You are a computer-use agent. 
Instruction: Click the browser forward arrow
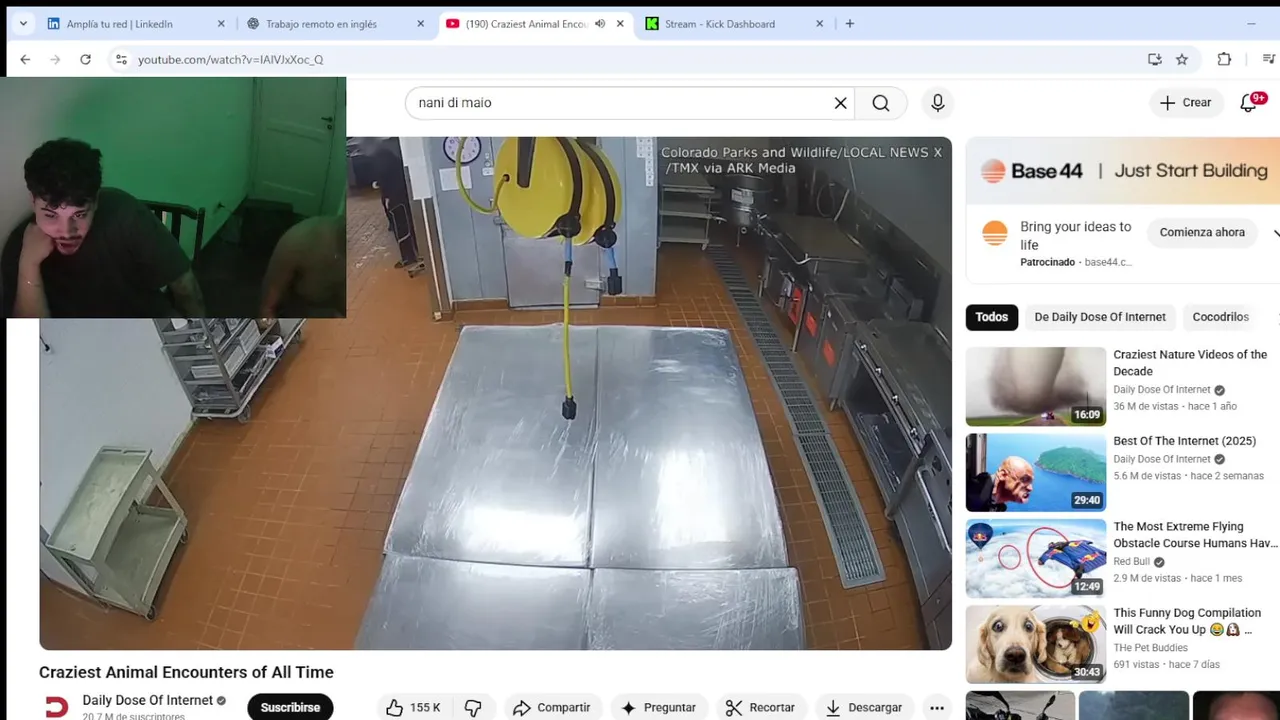pos(55,59)
